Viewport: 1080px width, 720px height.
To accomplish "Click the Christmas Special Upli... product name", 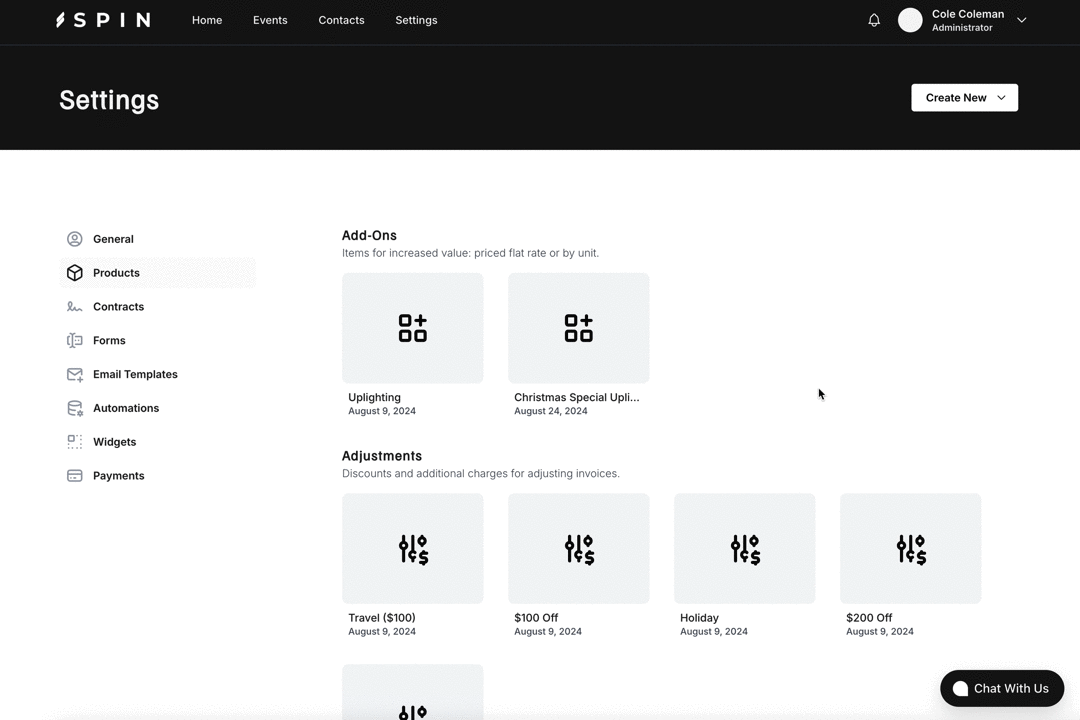I will pyautogui.click(x=577, y=398).
